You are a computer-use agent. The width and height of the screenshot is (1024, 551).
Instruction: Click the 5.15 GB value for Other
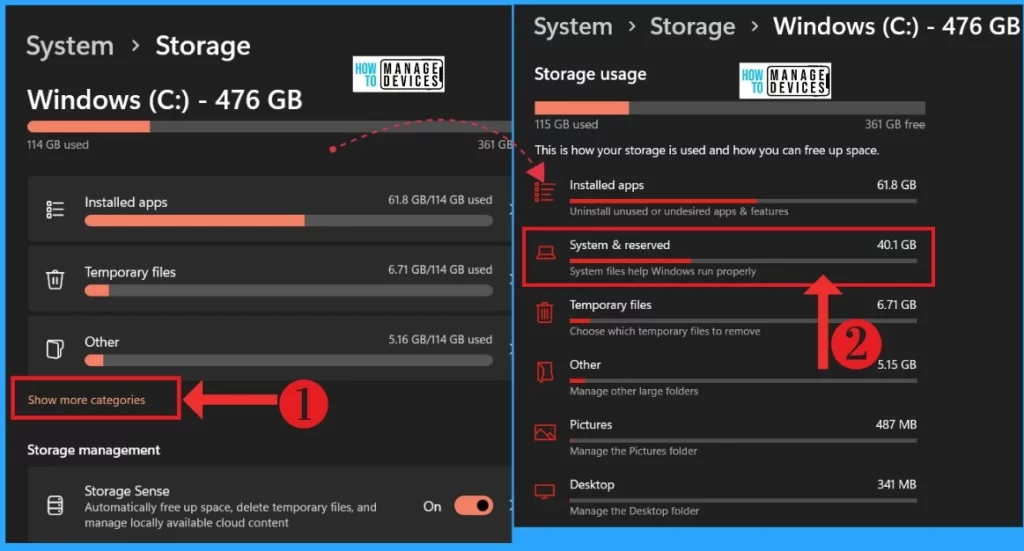point(896,364)
